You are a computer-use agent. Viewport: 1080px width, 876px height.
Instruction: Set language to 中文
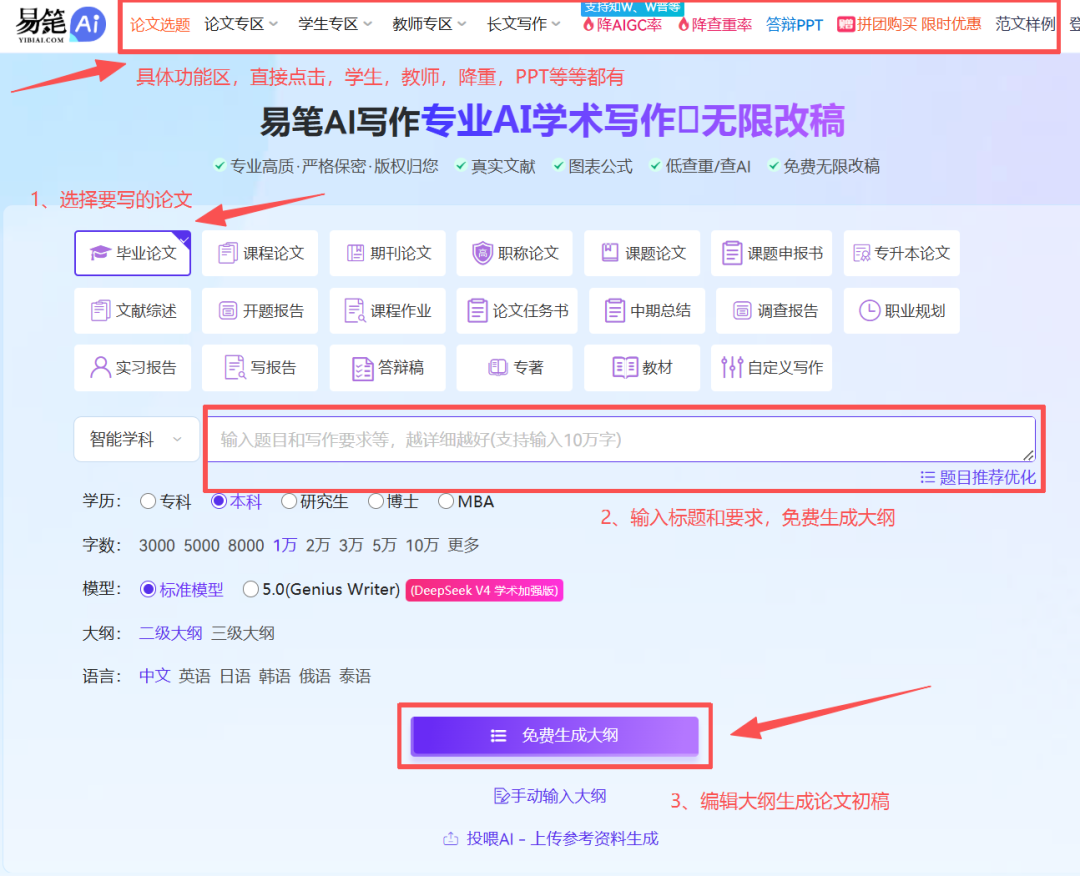tap(155, 676)
